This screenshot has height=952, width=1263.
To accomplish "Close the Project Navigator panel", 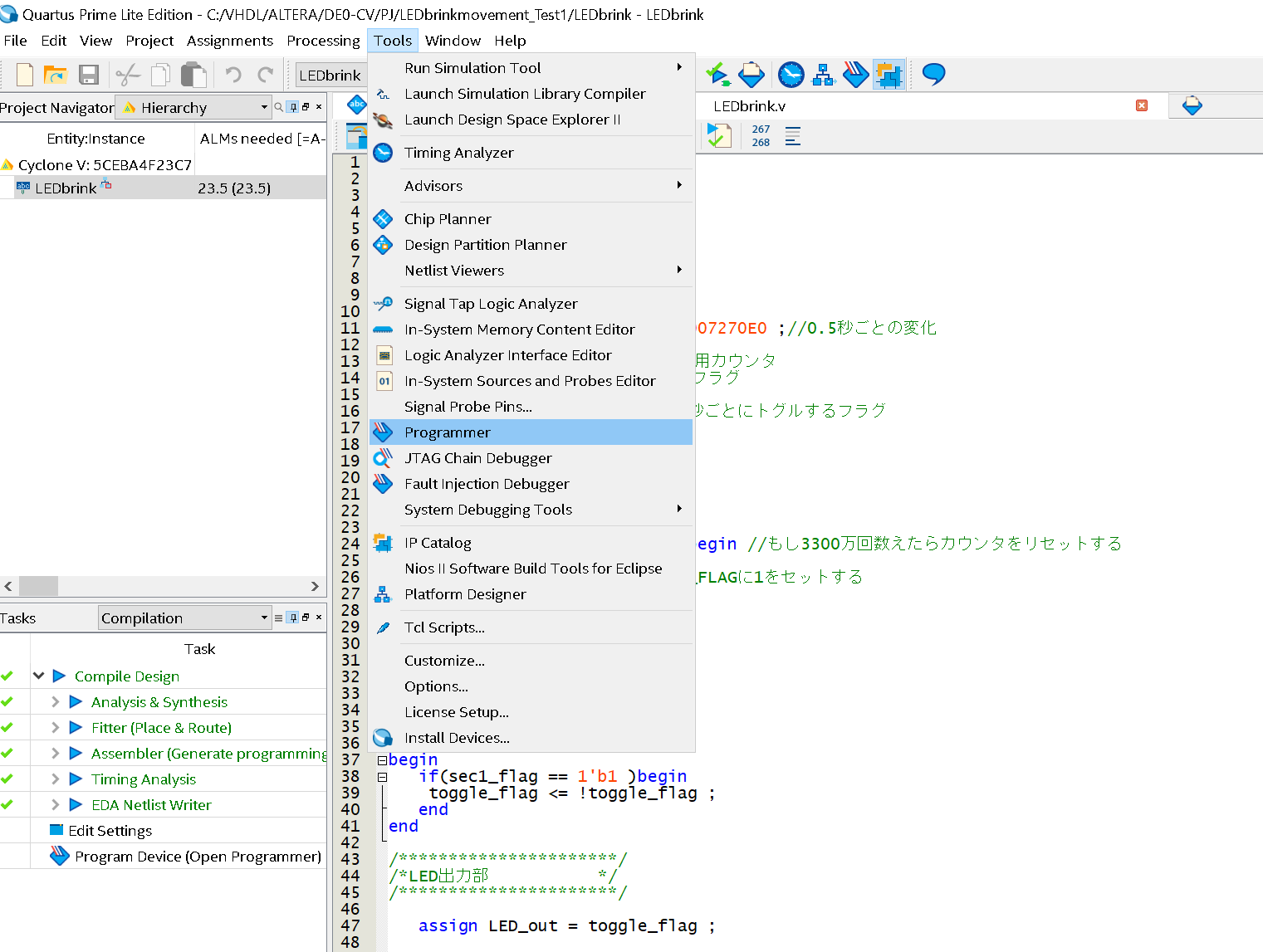I will tap(319, 107).
